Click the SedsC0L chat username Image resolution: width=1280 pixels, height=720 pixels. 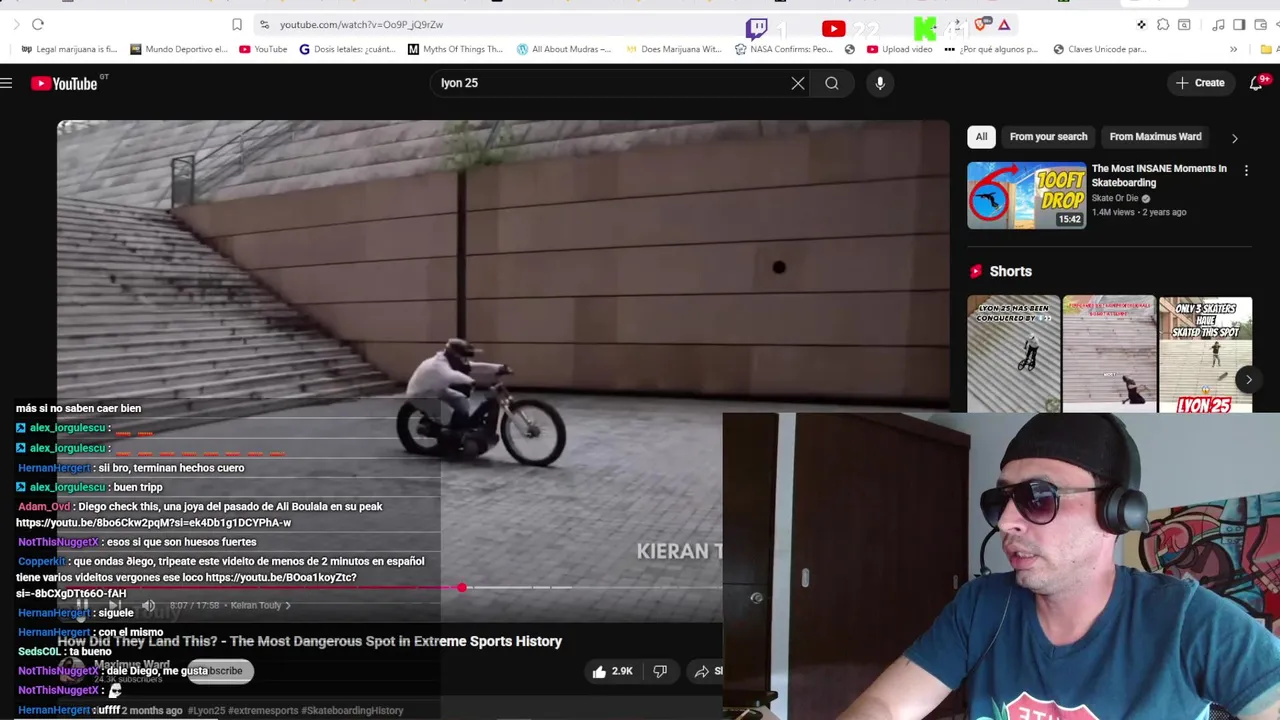pos(39,652)
